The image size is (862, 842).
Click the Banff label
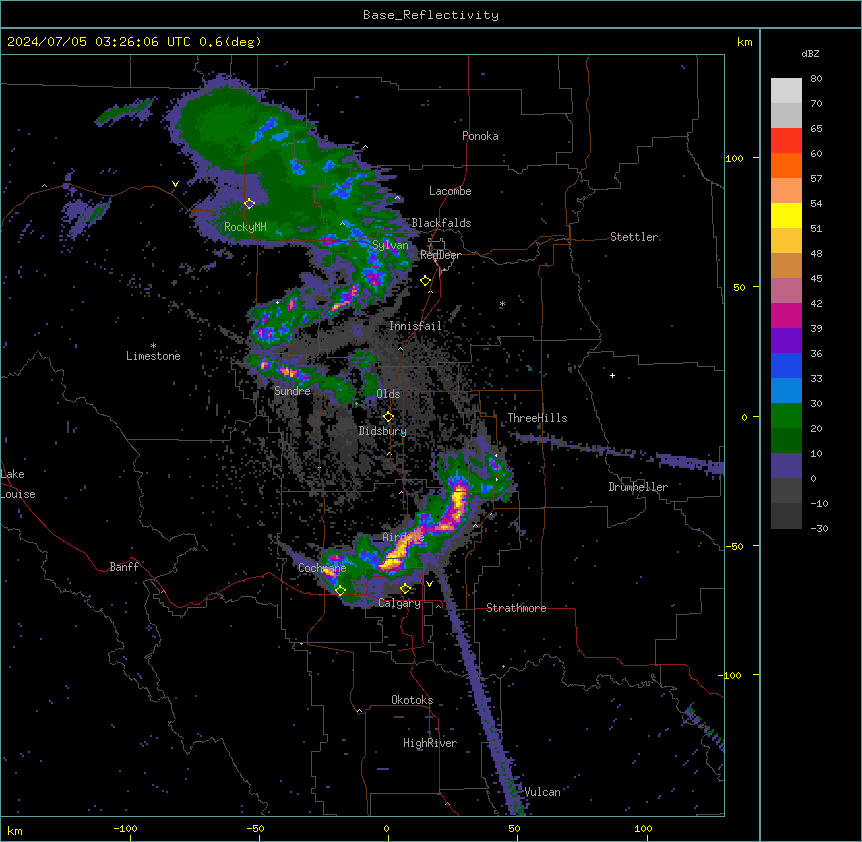coord(124,567)
